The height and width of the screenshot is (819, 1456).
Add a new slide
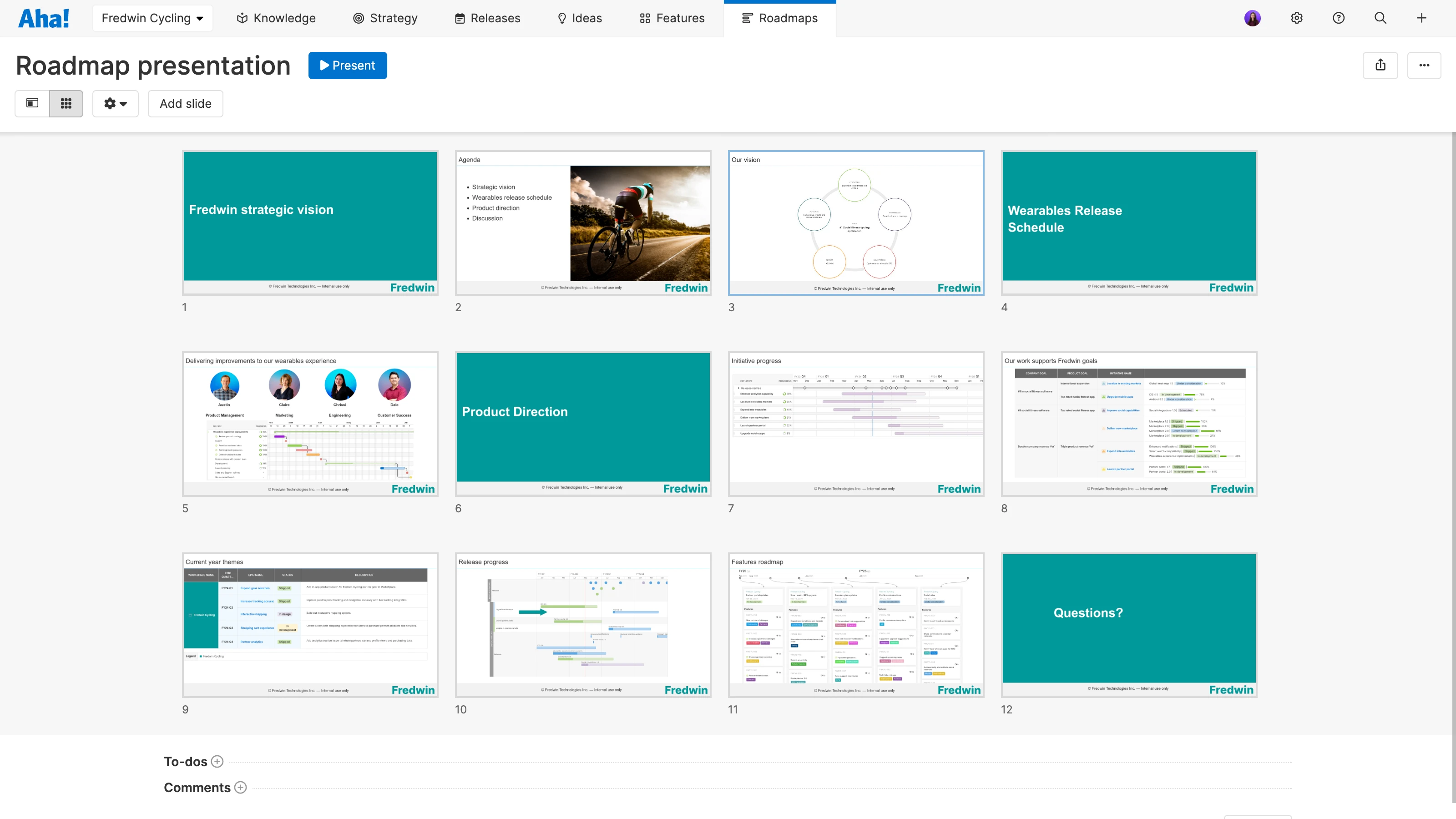click(x=185, y=103)
